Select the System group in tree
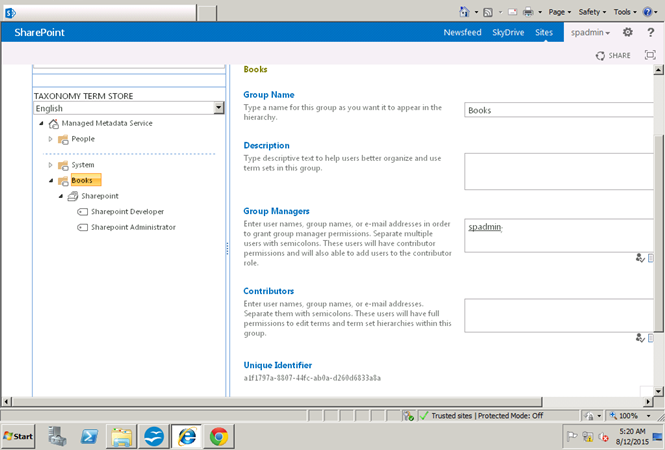 coord(83,165)
